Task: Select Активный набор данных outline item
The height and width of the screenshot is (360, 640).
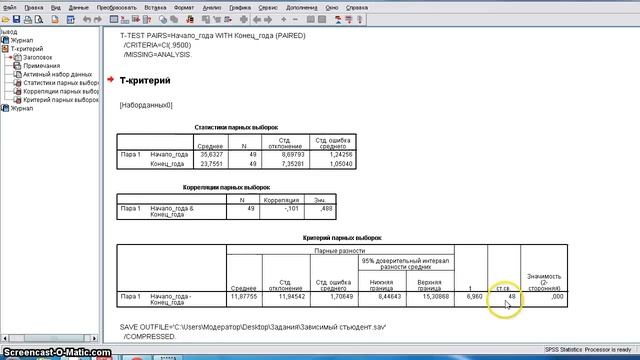Action: (x=58, y=74)
